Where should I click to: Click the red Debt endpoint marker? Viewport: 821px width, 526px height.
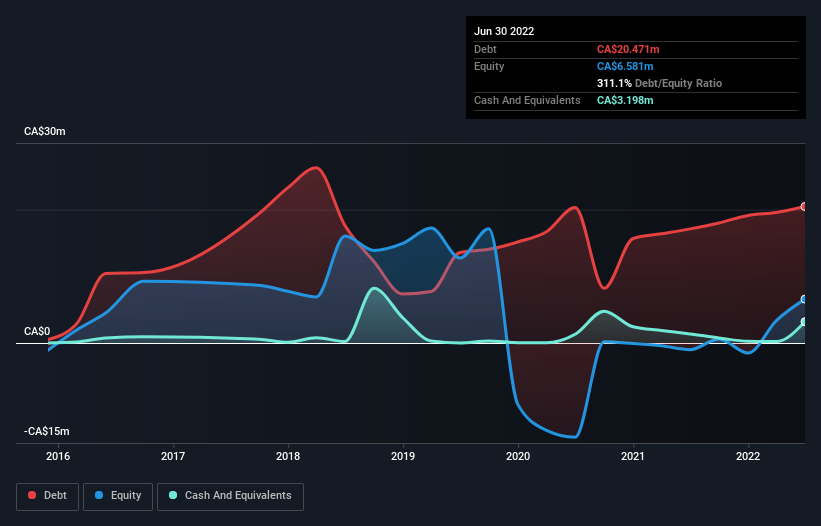coord(804,207)
